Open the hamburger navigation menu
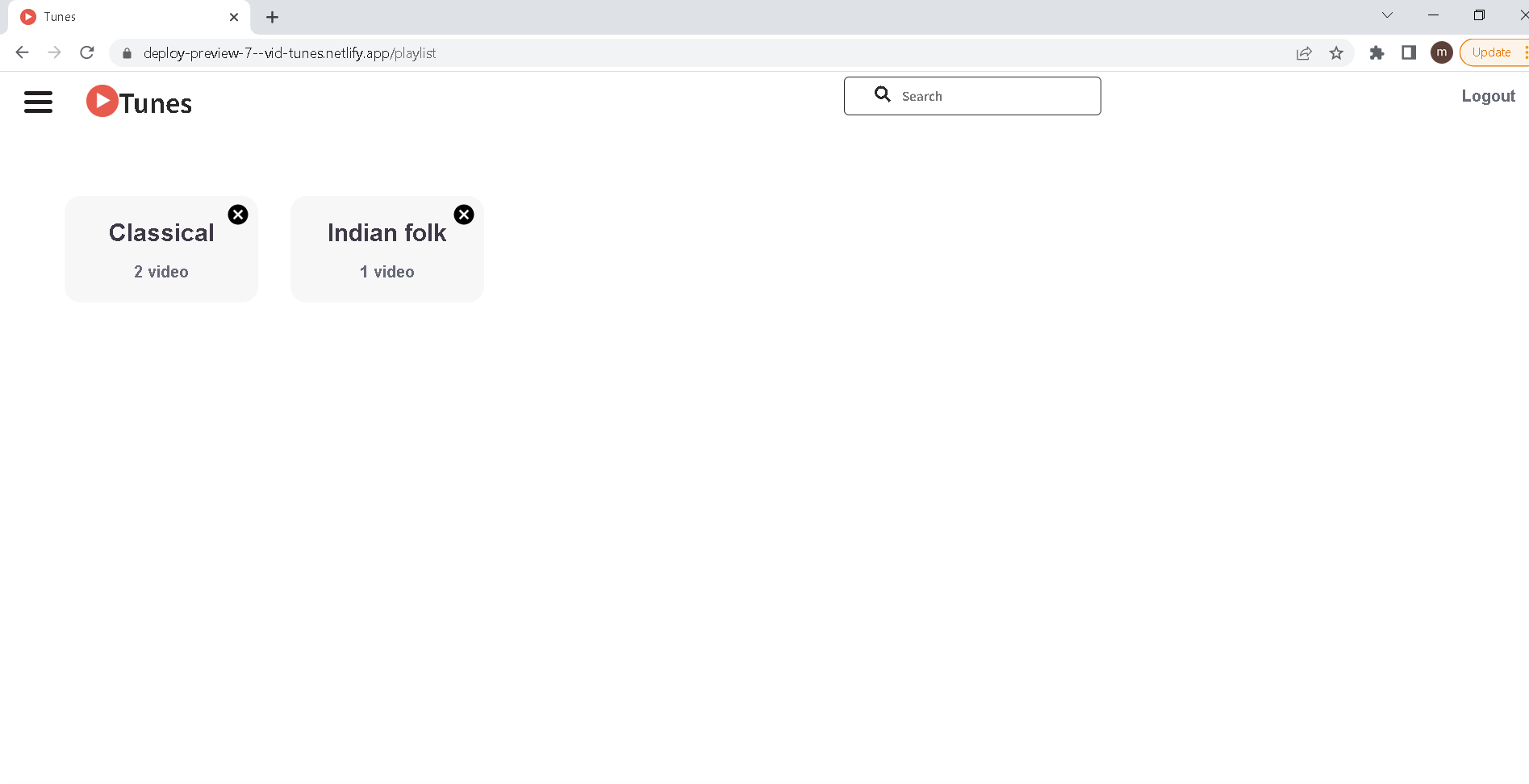This screenshot has width=1529, height=784. coord(38,102)
